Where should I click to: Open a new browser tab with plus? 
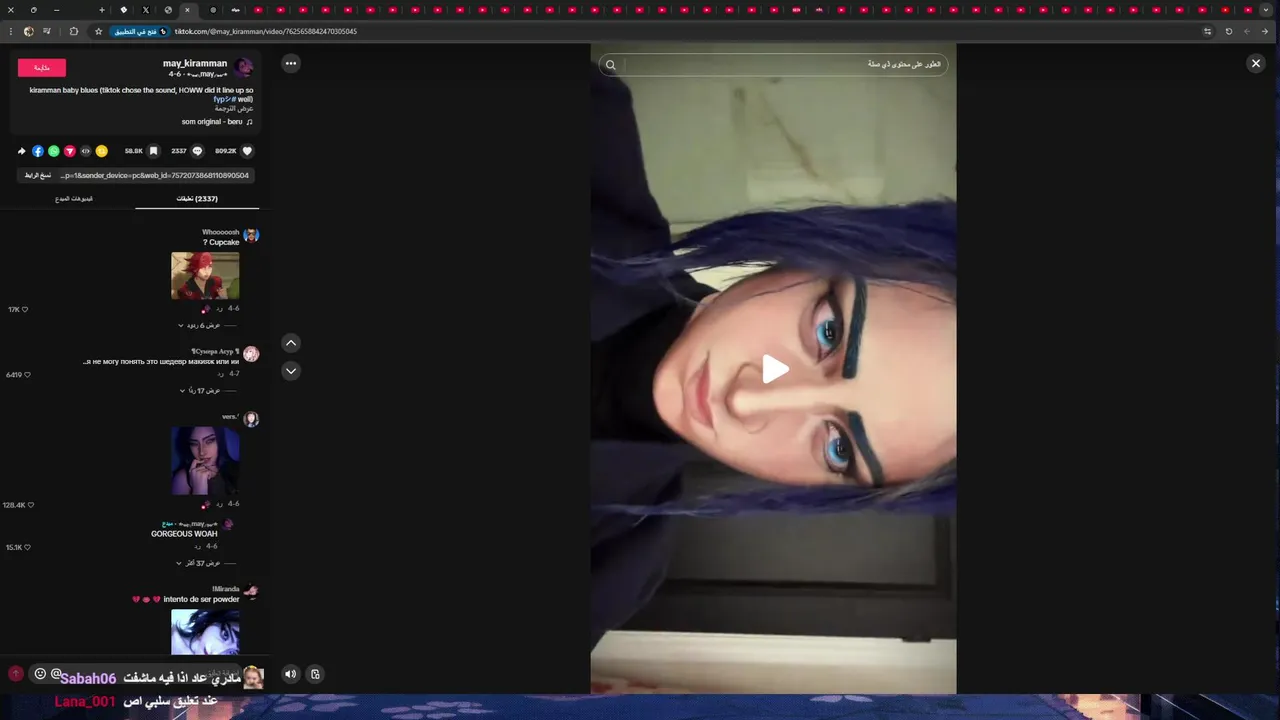101,10
